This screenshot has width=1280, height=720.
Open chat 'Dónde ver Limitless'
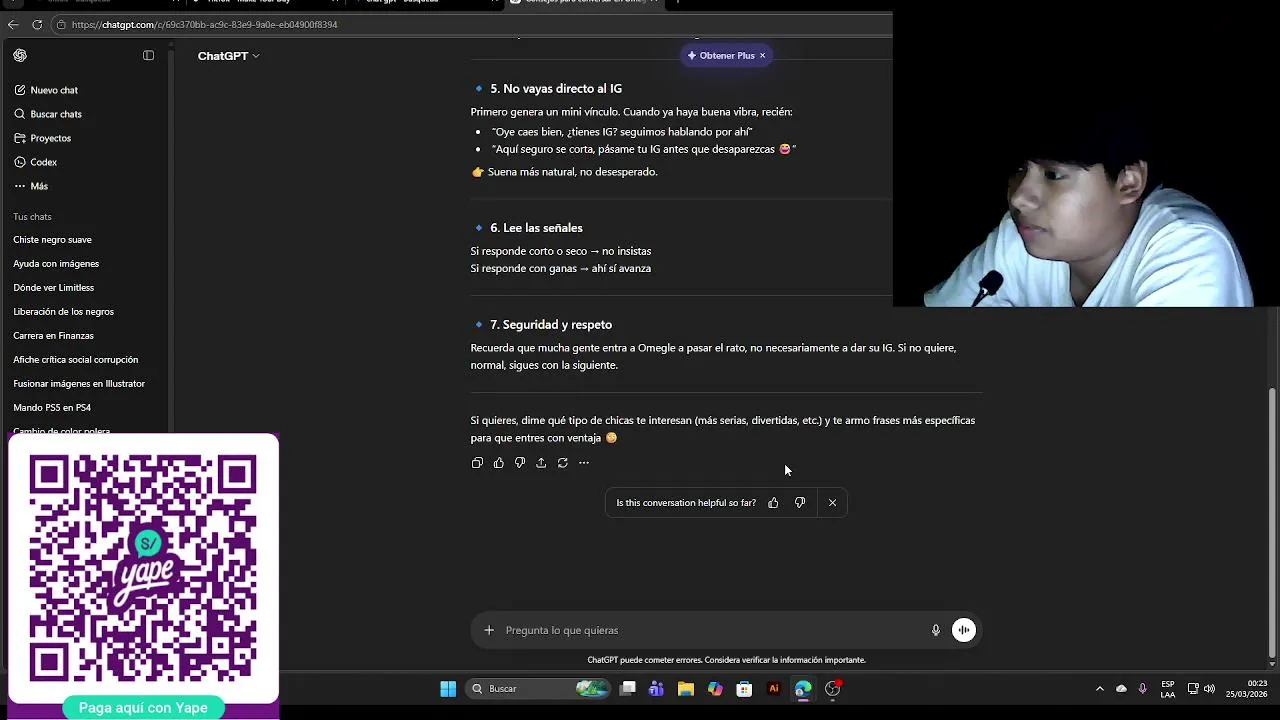pos(53,288)
